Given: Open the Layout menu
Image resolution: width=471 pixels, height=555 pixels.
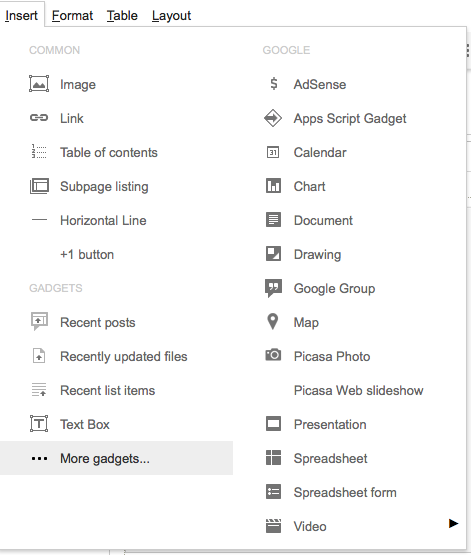Looking at the screenshot, I should (x=171, y=16).
